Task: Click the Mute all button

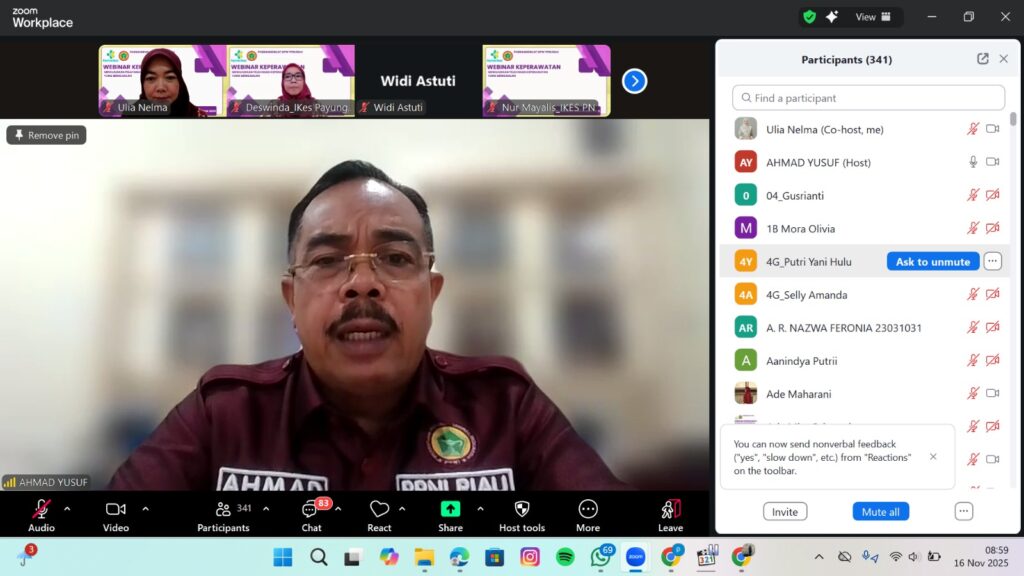Action: [x=880, y=511]
